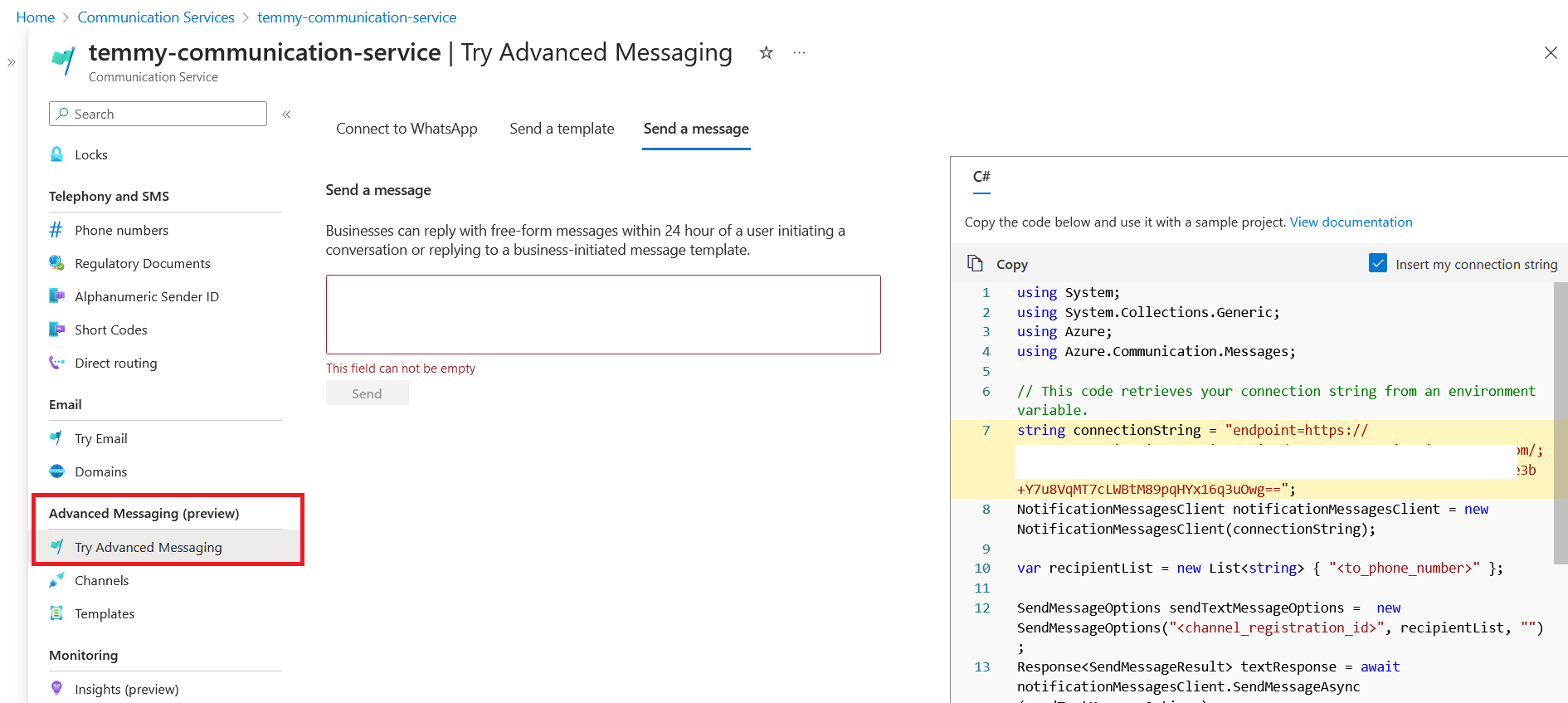Uncheck Insert my connection string
Image resolution: width=1568 pixels, height=703 pixels.
coord(1378,263)
